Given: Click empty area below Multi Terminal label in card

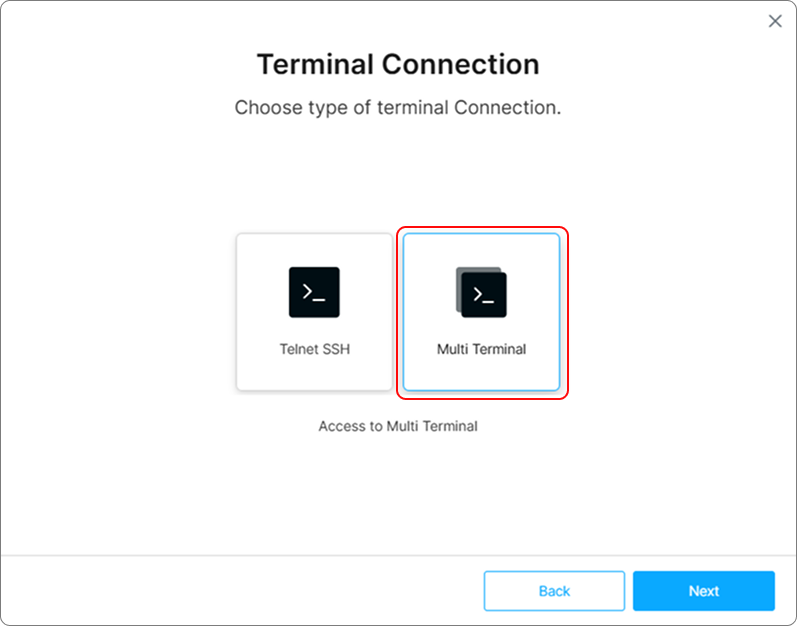Looking at the screenshot, I should pos(481,374).
